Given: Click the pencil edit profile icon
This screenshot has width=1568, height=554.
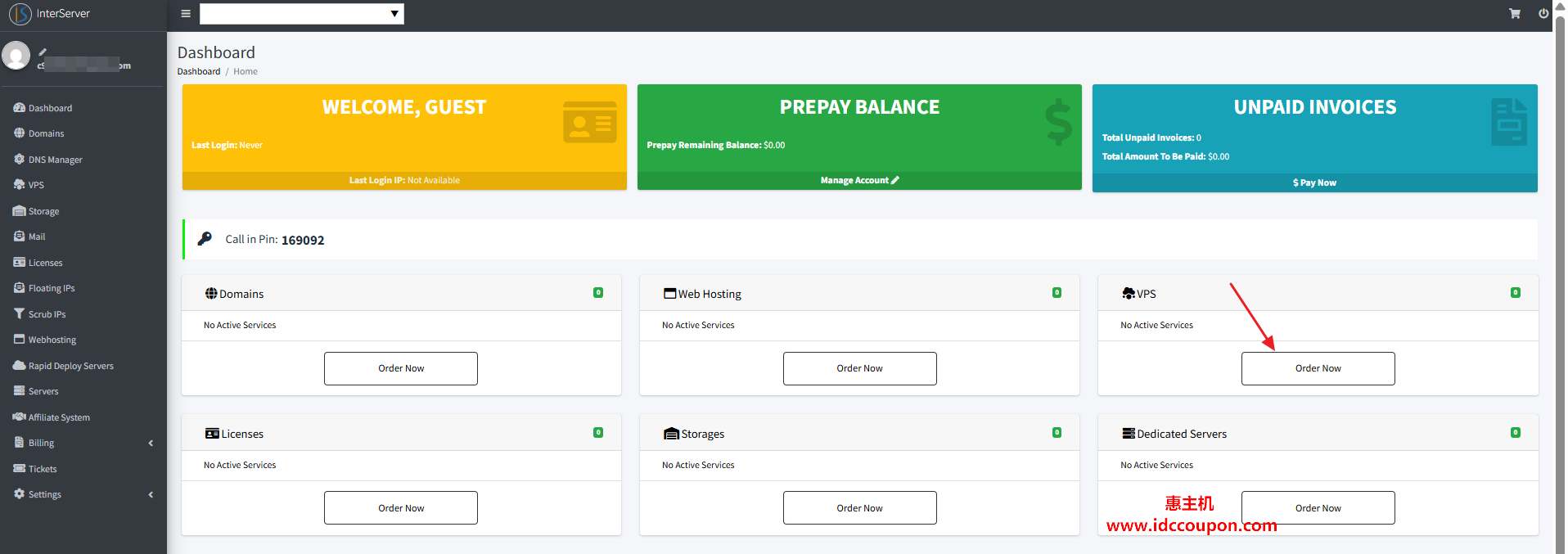Looking at the screenshot, I should point(43,52).
